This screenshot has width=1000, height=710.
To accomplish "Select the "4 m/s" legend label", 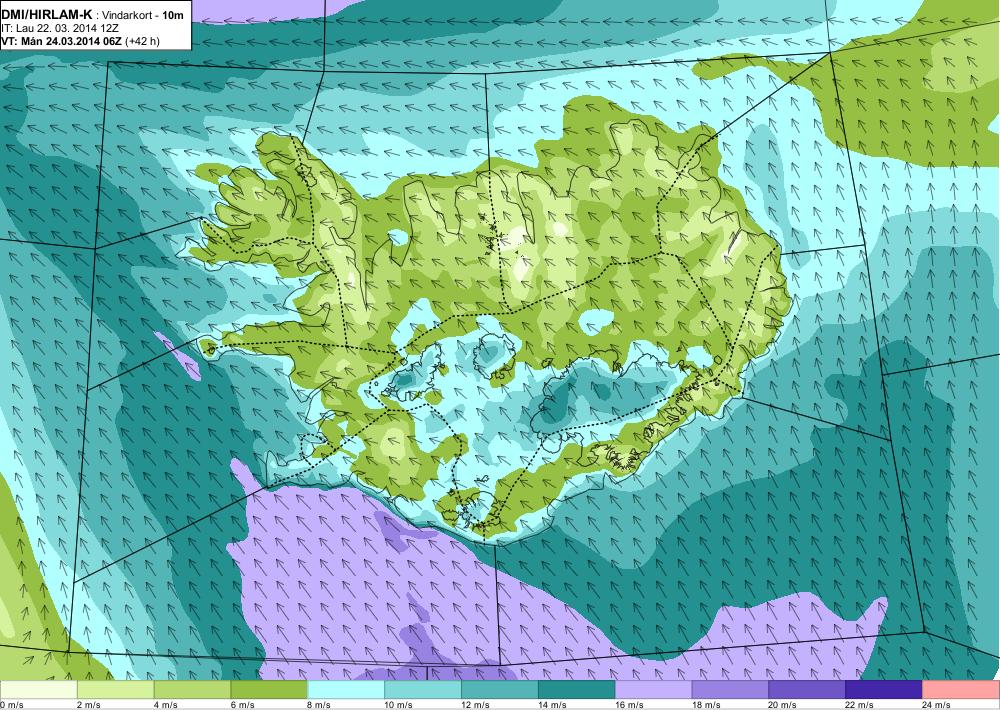I will pos(166,705).
